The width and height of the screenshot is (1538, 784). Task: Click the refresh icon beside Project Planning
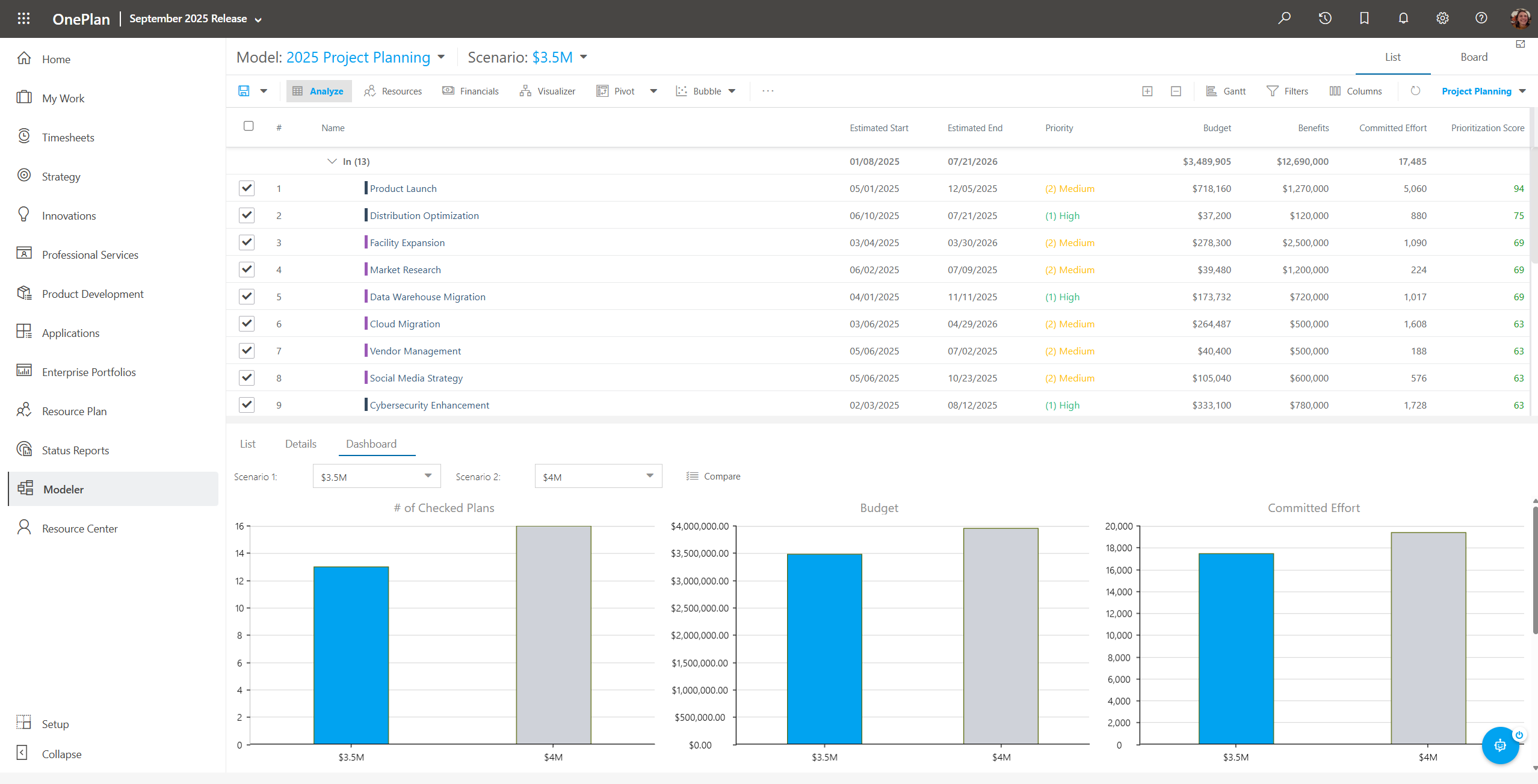click(1415, 91)
